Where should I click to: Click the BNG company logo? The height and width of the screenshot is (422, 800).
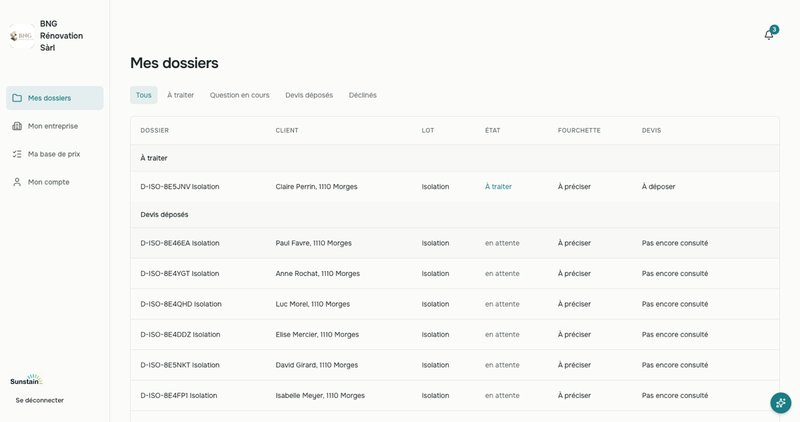22,36
